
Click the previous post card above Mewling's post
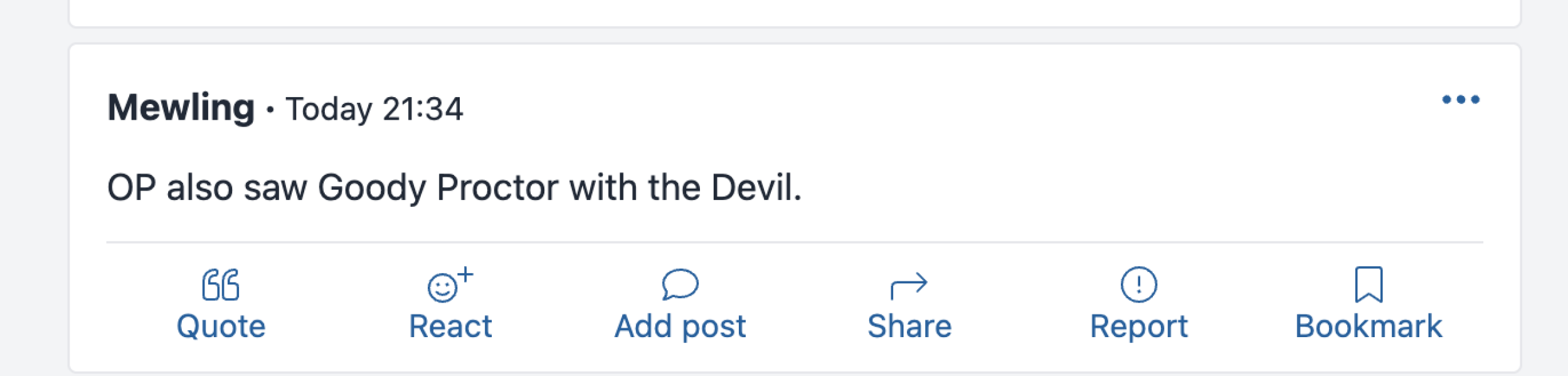794,13
